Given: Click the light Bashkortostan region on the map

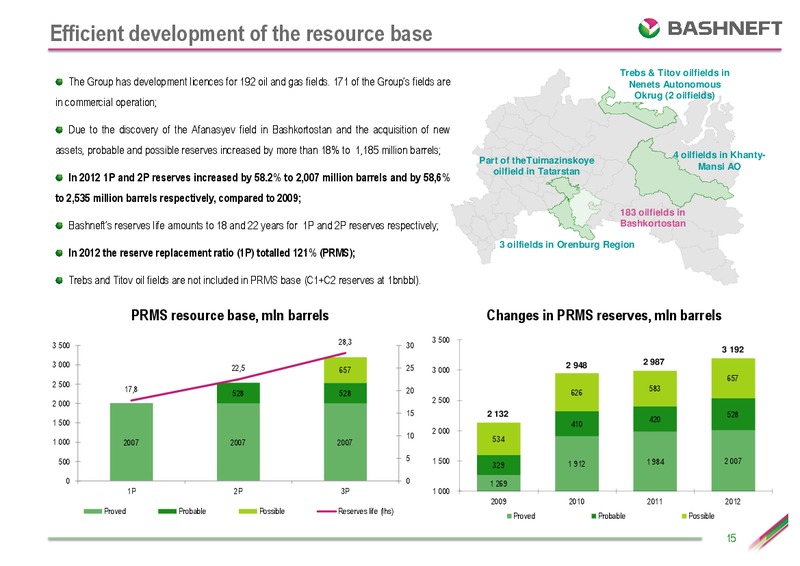Looking at the screenshot, I should point(583,207).
